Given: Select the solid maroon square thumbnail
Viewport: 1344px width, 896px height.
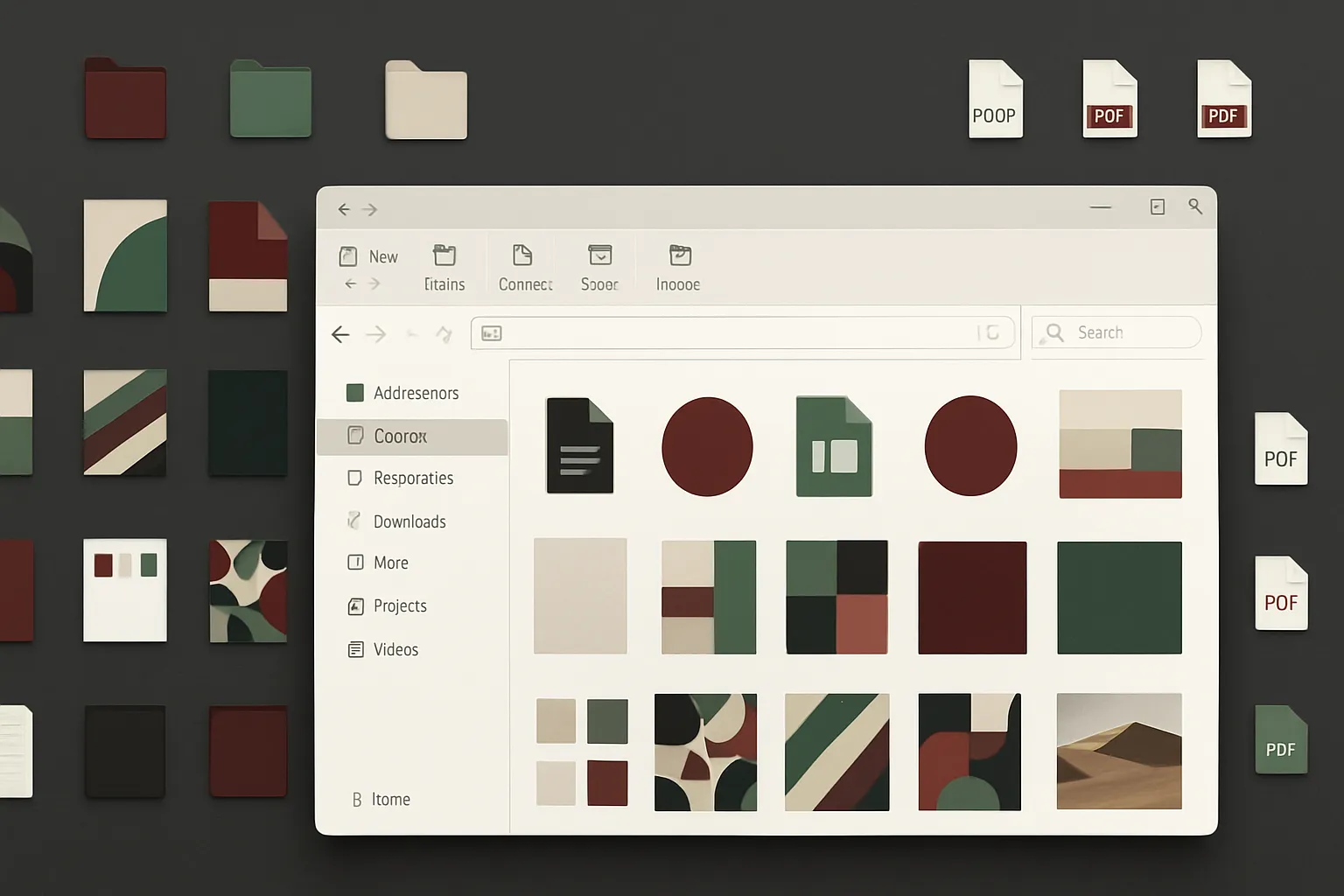Looking at the screenshot, I should (972, 598).
